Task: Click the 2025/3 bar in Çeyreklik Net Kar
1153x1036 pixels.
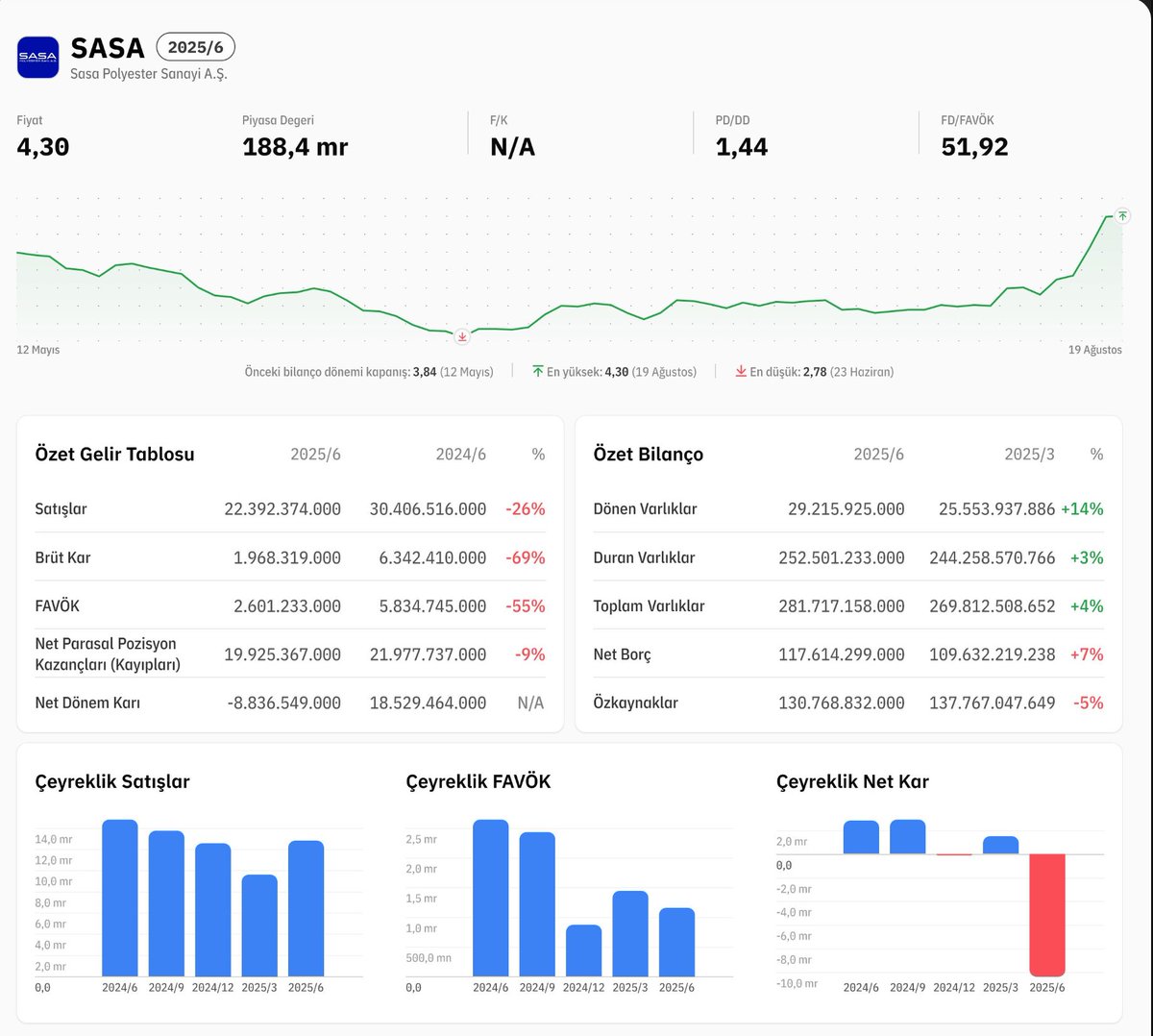Action: pos(1000,845)
